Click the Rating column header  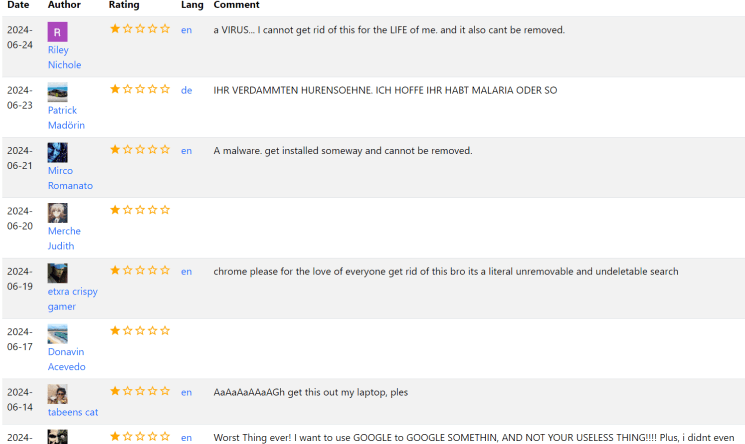click(x=124, y=5)
